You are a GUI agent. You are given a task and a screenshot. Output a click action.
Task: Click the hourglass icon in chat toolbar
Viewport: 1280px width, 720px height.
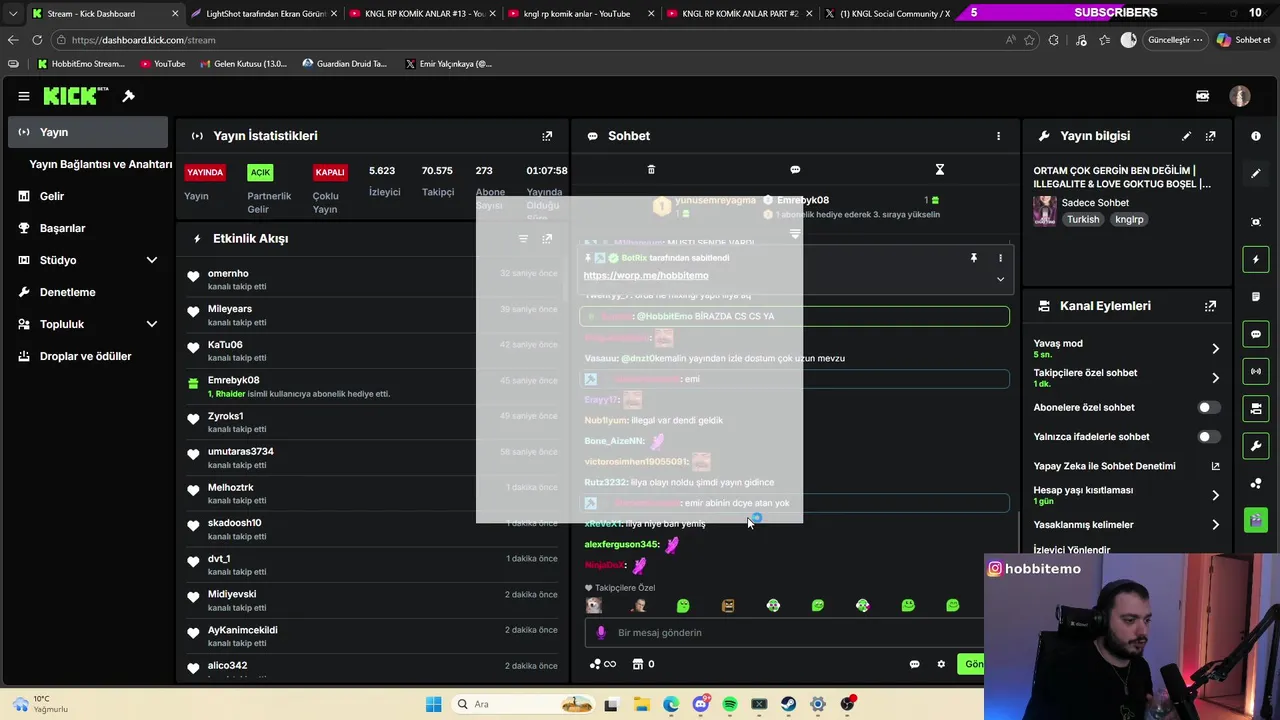tap(939, 170)
